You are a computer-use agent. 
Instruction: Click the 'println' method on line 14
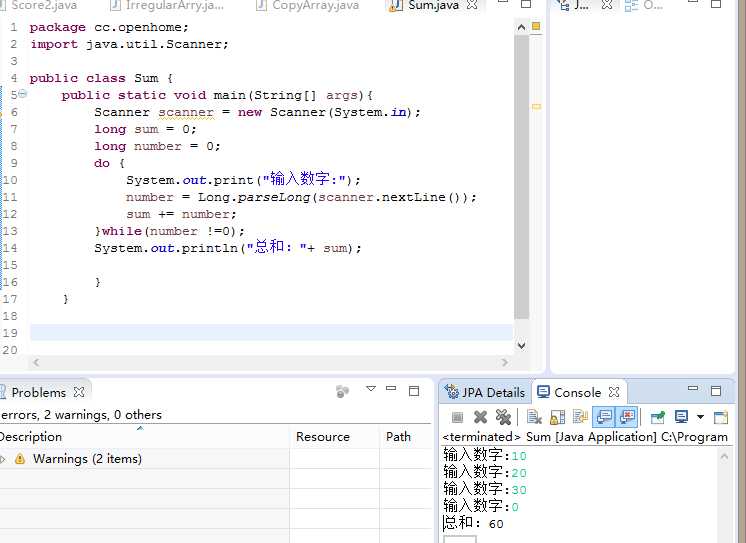[209, 248]
